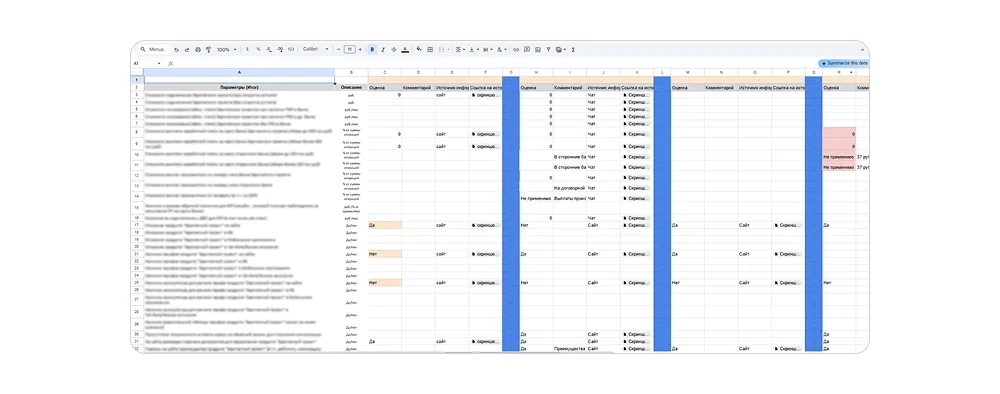Click the Insert link icon
The image size is (1000, 394).
point(517,49)
